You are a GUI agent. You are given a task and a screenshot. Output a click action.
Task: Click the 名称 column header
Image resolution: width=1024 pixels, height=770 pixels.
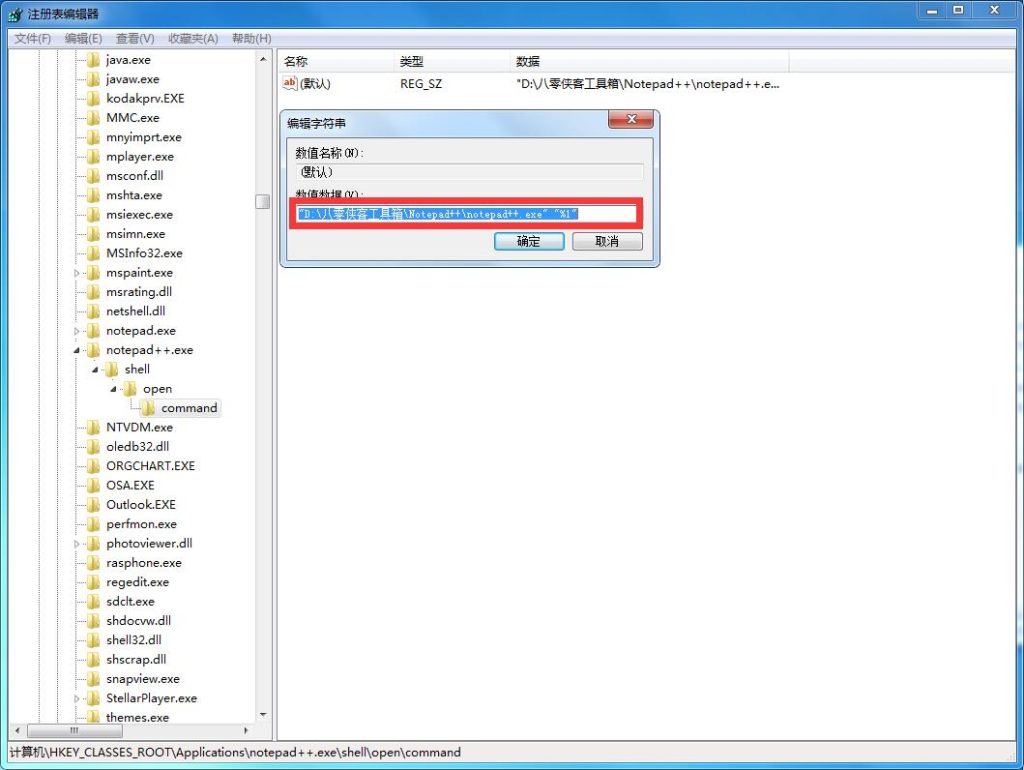[x=336, y=61]
